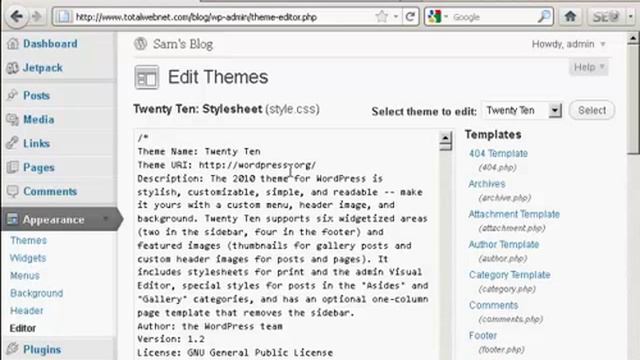The width and height of the screenshot is (640, 360).
Task: Go to Themes submenu
Action: coord(29,240)
